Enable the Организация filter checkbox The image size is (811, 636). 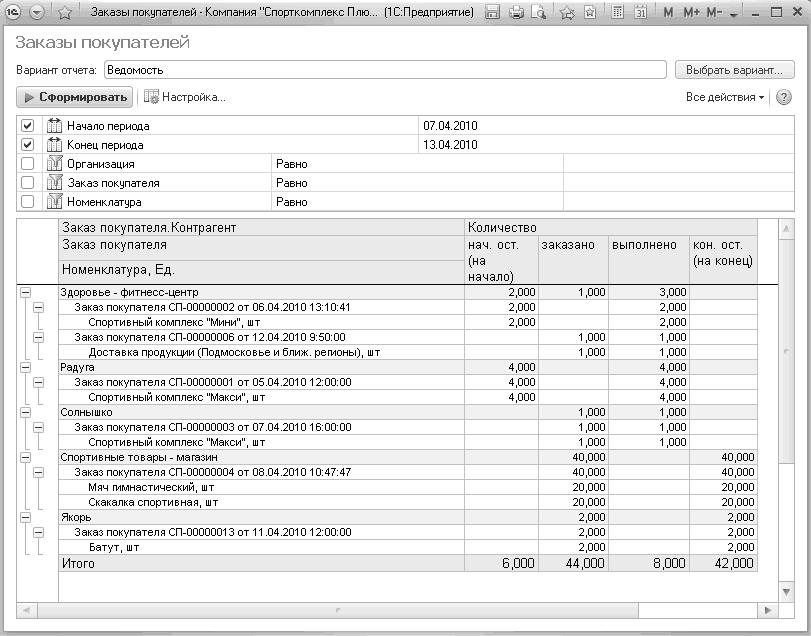27,163
